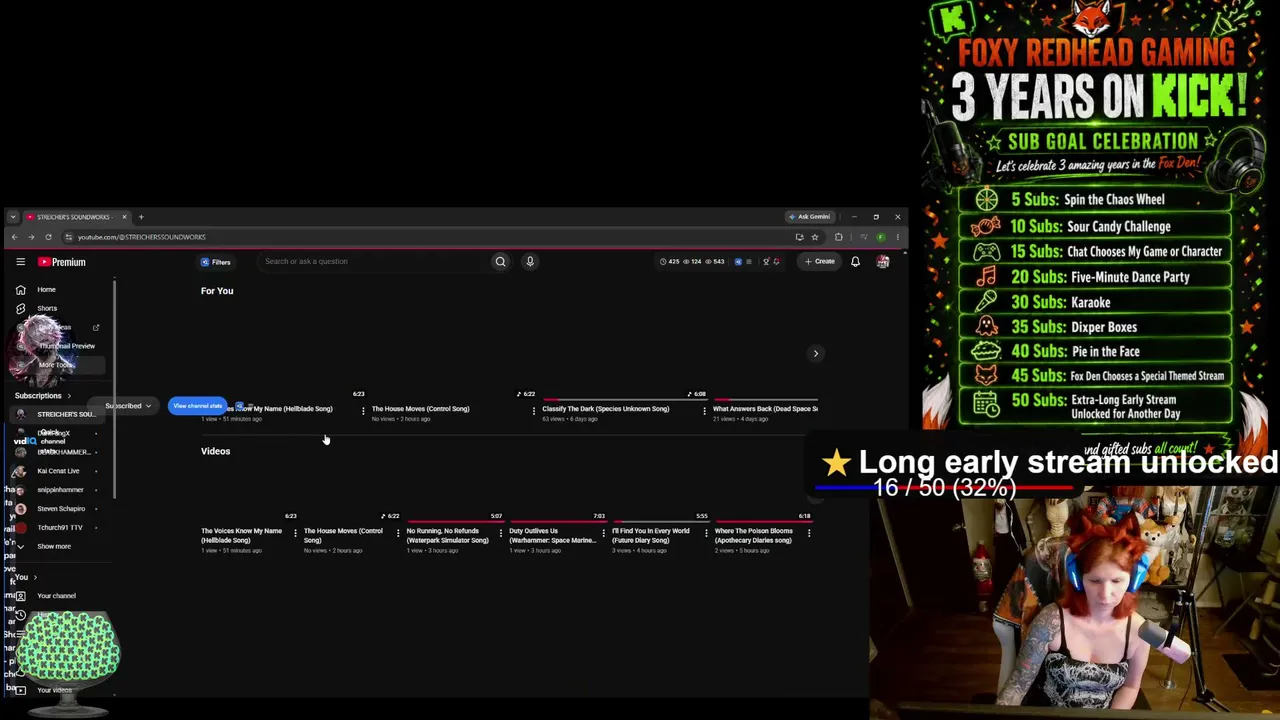Viewport: 1280px width, 720px height.
Task: Open options for I'll Find You In Every World video
Action: click(706, 533)
